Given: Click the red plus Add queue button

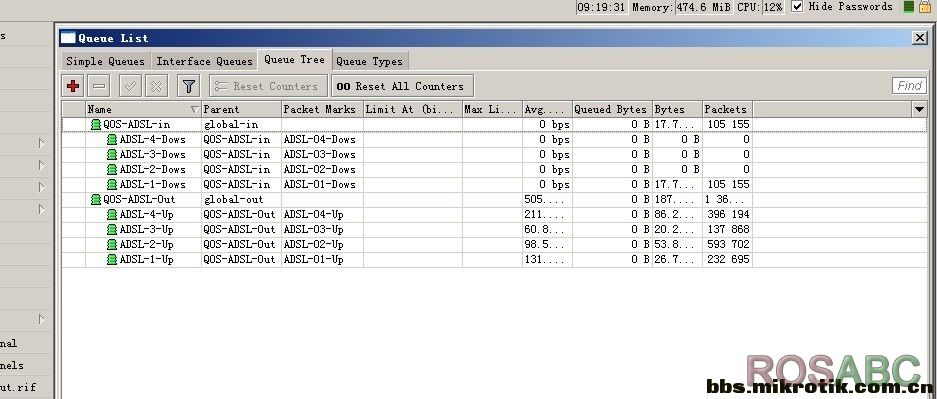Looking at the screenshot, I should tap(73, 86).
